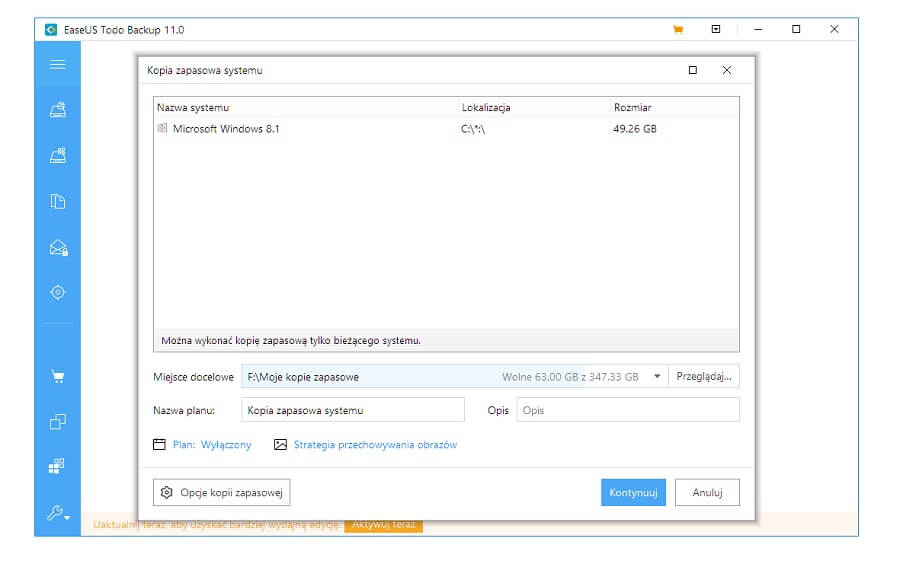Image resolution: width=900 pixels, height=567 pixels.
Task: Select the Microsoft Windows 8.1 row
Action: click(x=446, y=129)
